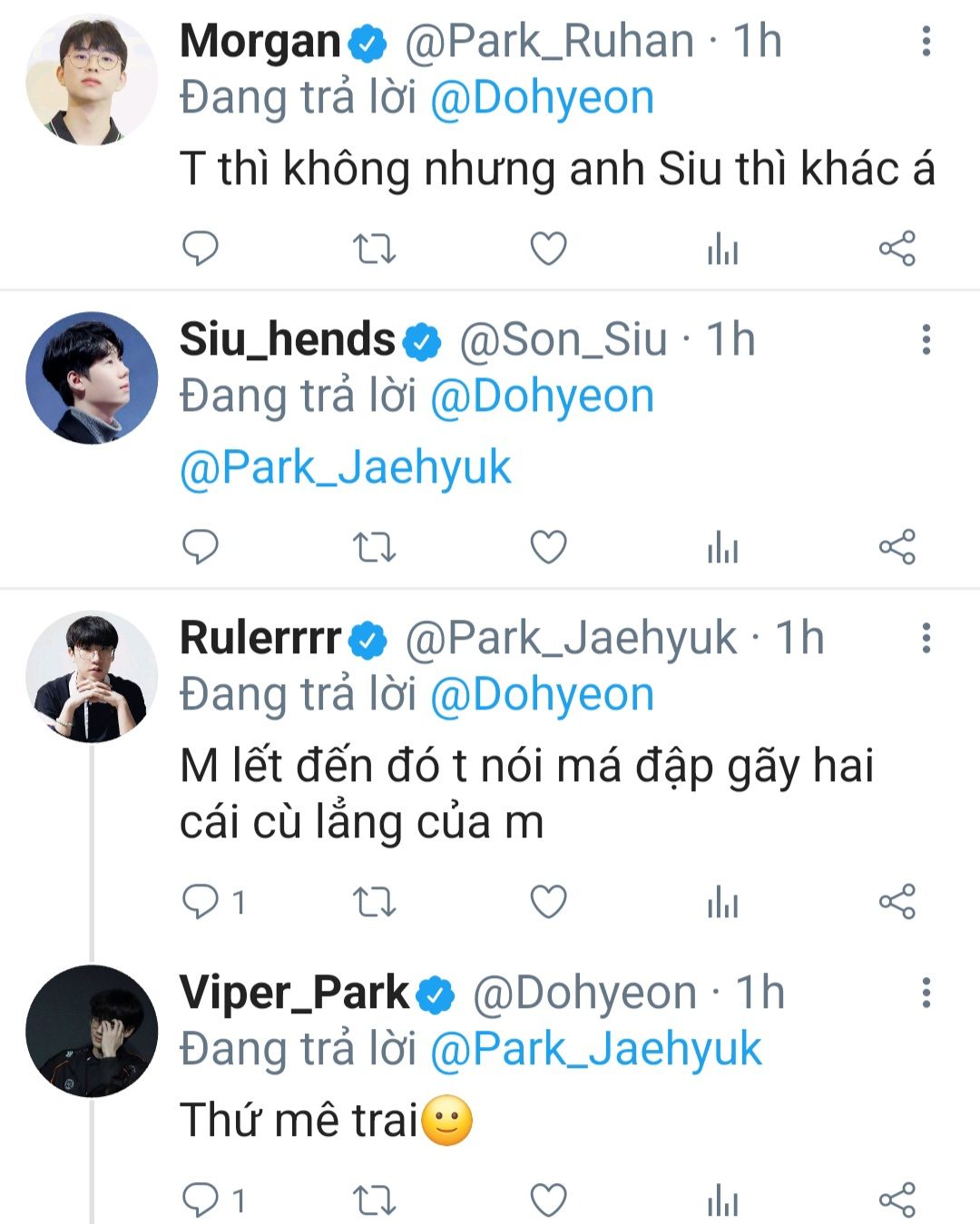Open more options for Siu_hends' tweet
Image resolution: width=980 pixels, height=1224 pixels.
point(926,339)
